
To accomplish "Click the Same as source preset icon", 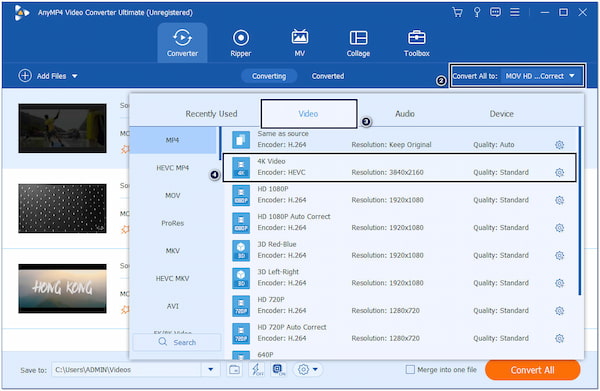I will [x=241, y=140].
